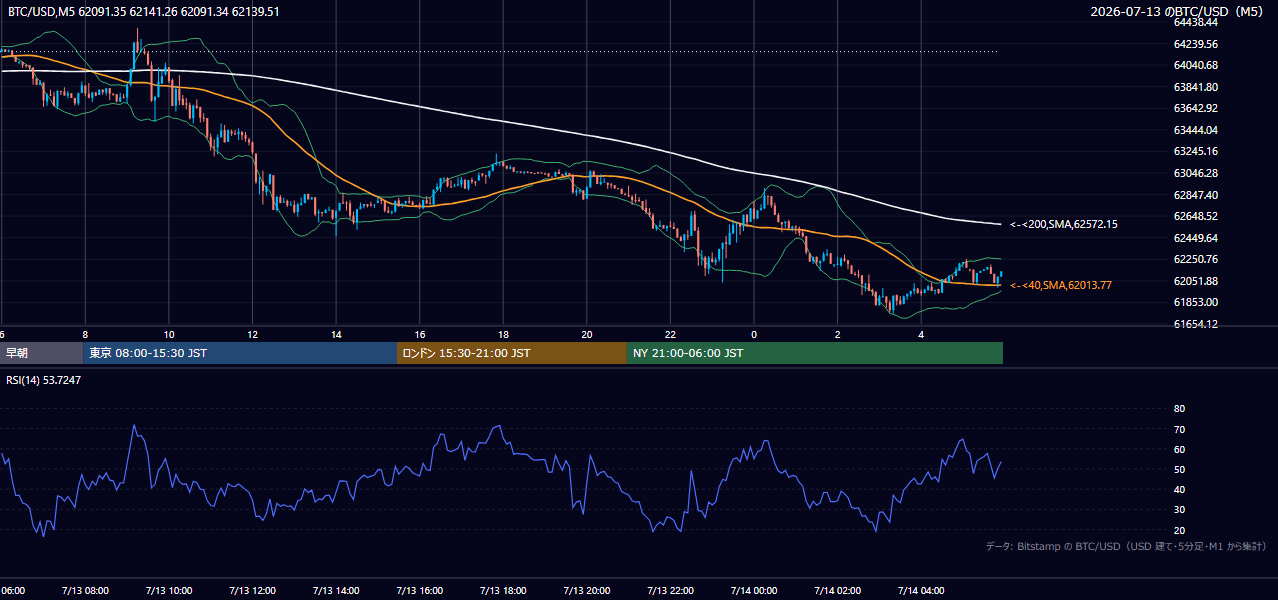Click the 7/14 02:00 bottom time label
Viewport: 1278px width, 600px height.
(838, 591)
